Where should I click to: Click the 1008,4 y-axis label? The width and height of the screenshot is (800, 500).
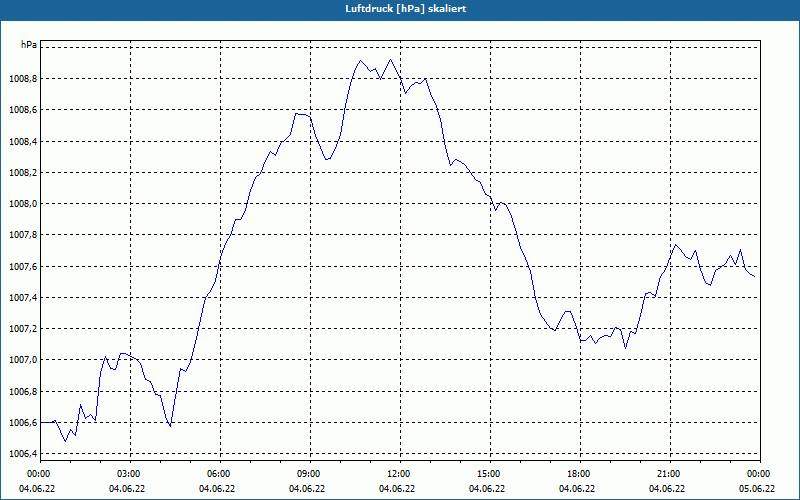click(x=23, y=141)
